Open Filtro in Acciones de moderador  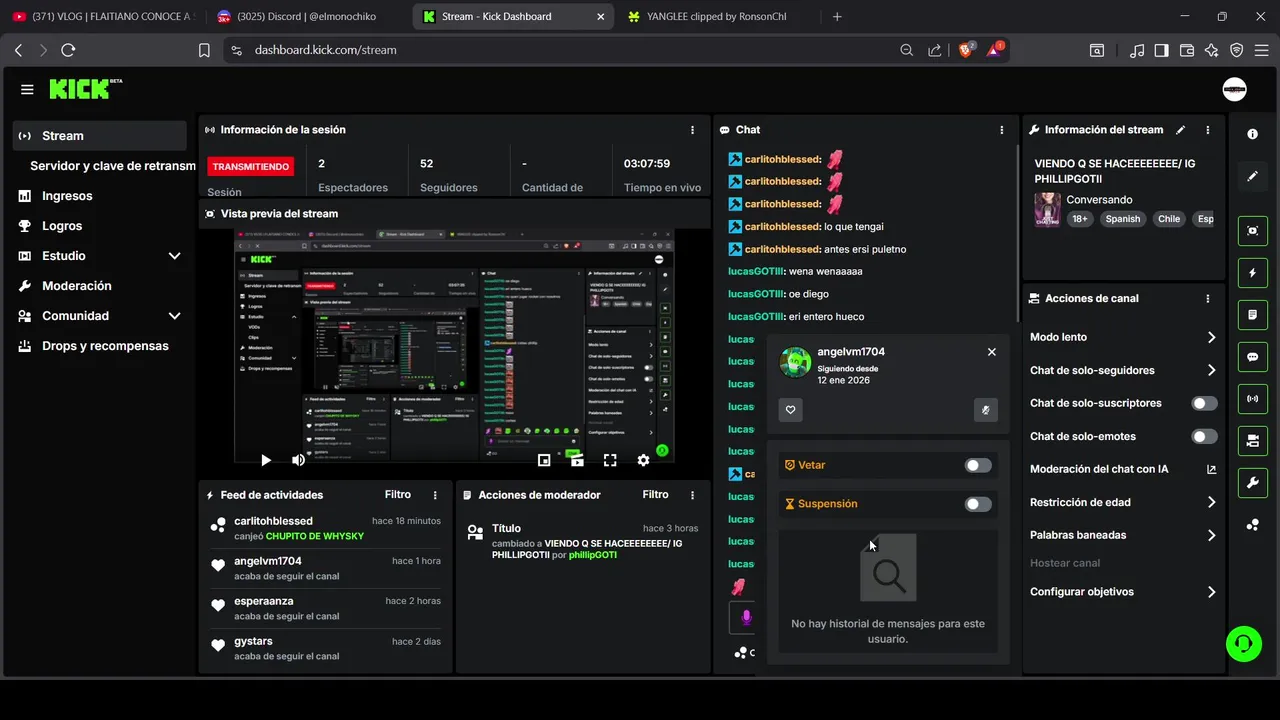point(656,495)
